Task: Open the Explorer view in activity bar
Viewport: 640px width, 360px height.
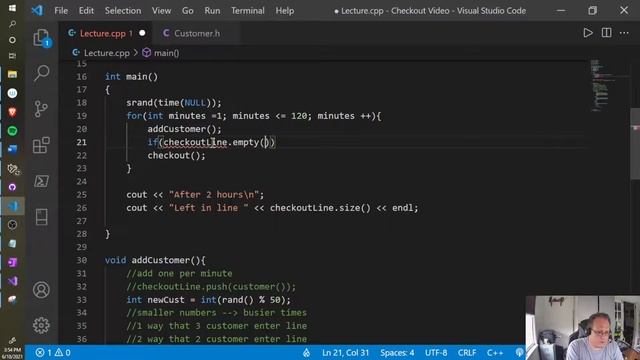Action: pos(41,37)
